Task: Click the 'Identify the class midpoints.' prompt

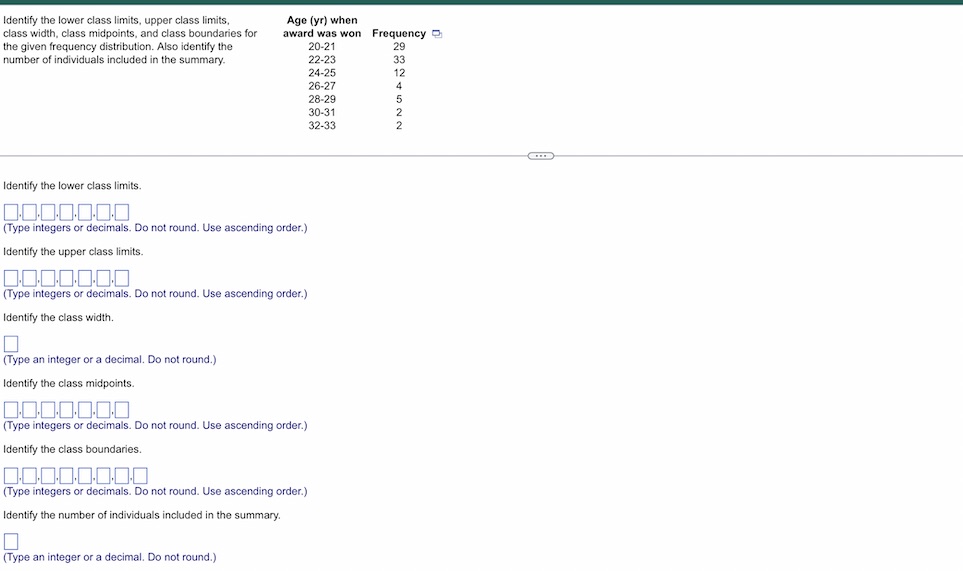Action: [69, 384]
